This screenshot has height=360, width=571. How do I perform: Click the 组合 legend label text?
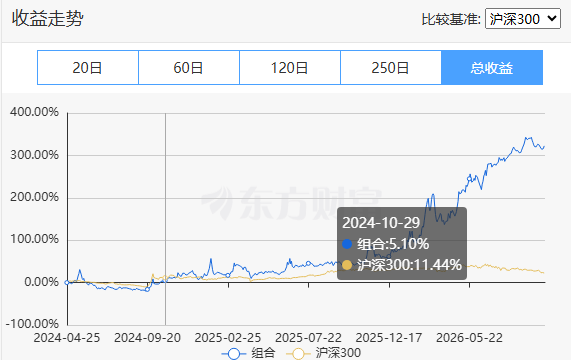263,353
